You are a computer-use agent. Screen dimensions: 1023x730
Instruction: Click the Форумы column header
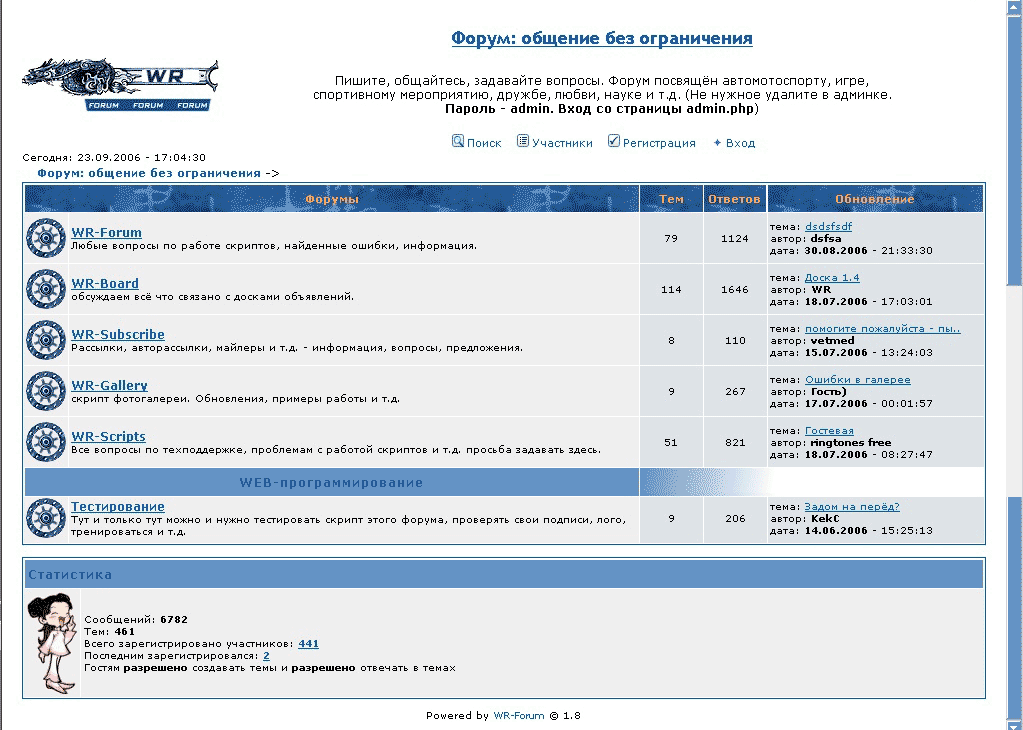point(331,199)
